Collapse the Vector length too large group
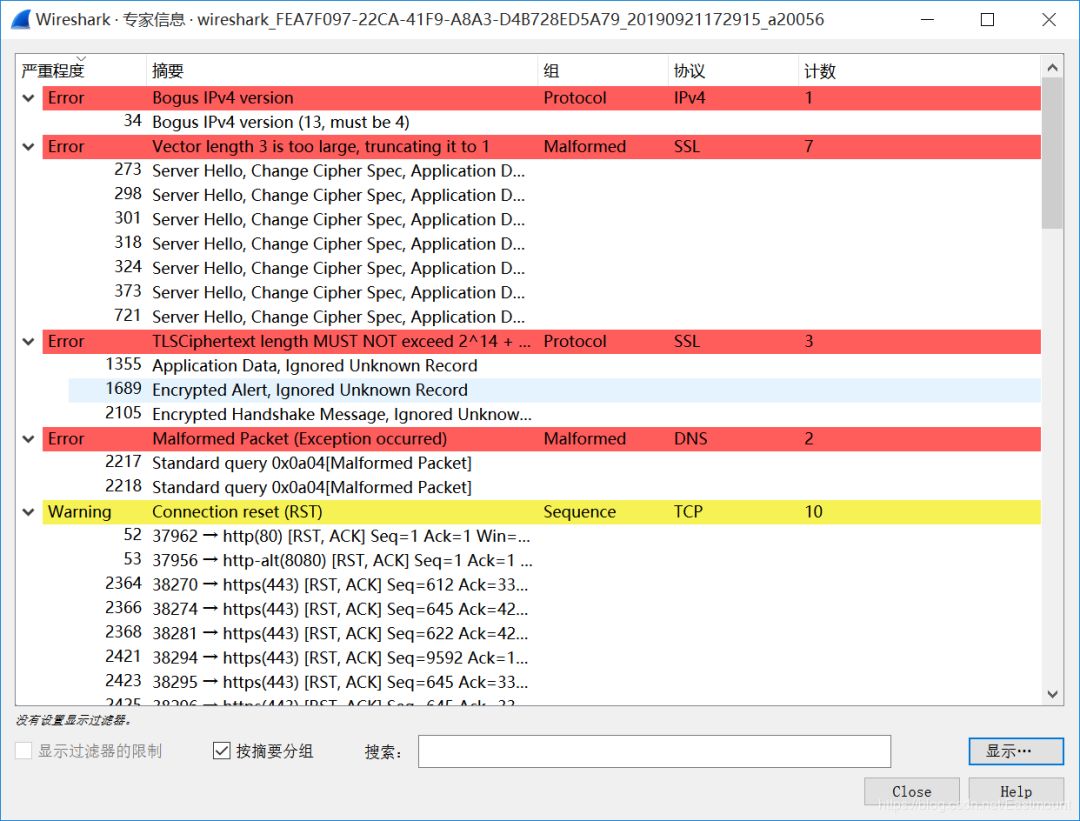This screenshot has width=1080, height=821. (x=28, y=147)
